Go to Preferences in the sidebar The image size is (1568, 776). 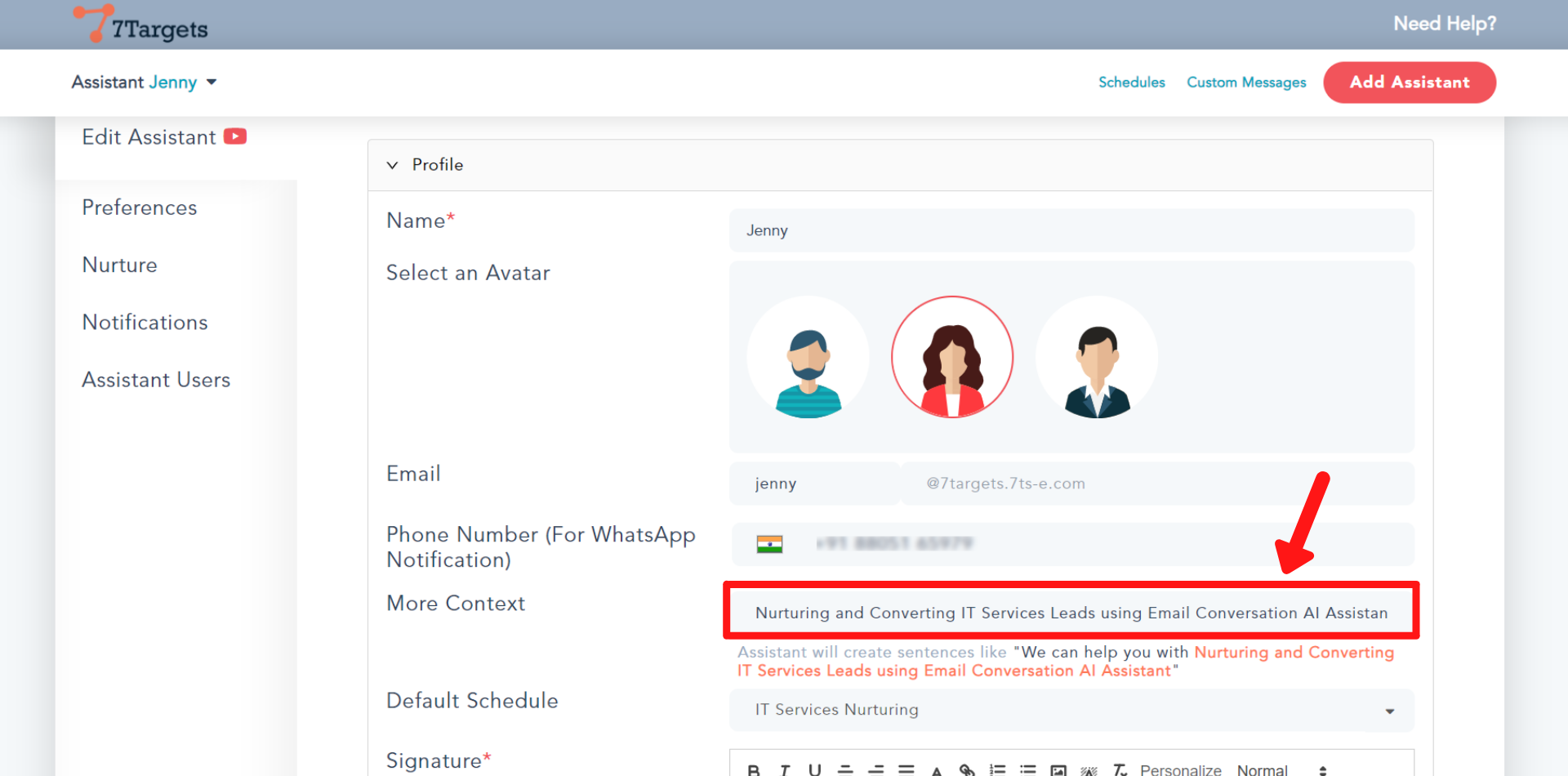tap(140, 207)
